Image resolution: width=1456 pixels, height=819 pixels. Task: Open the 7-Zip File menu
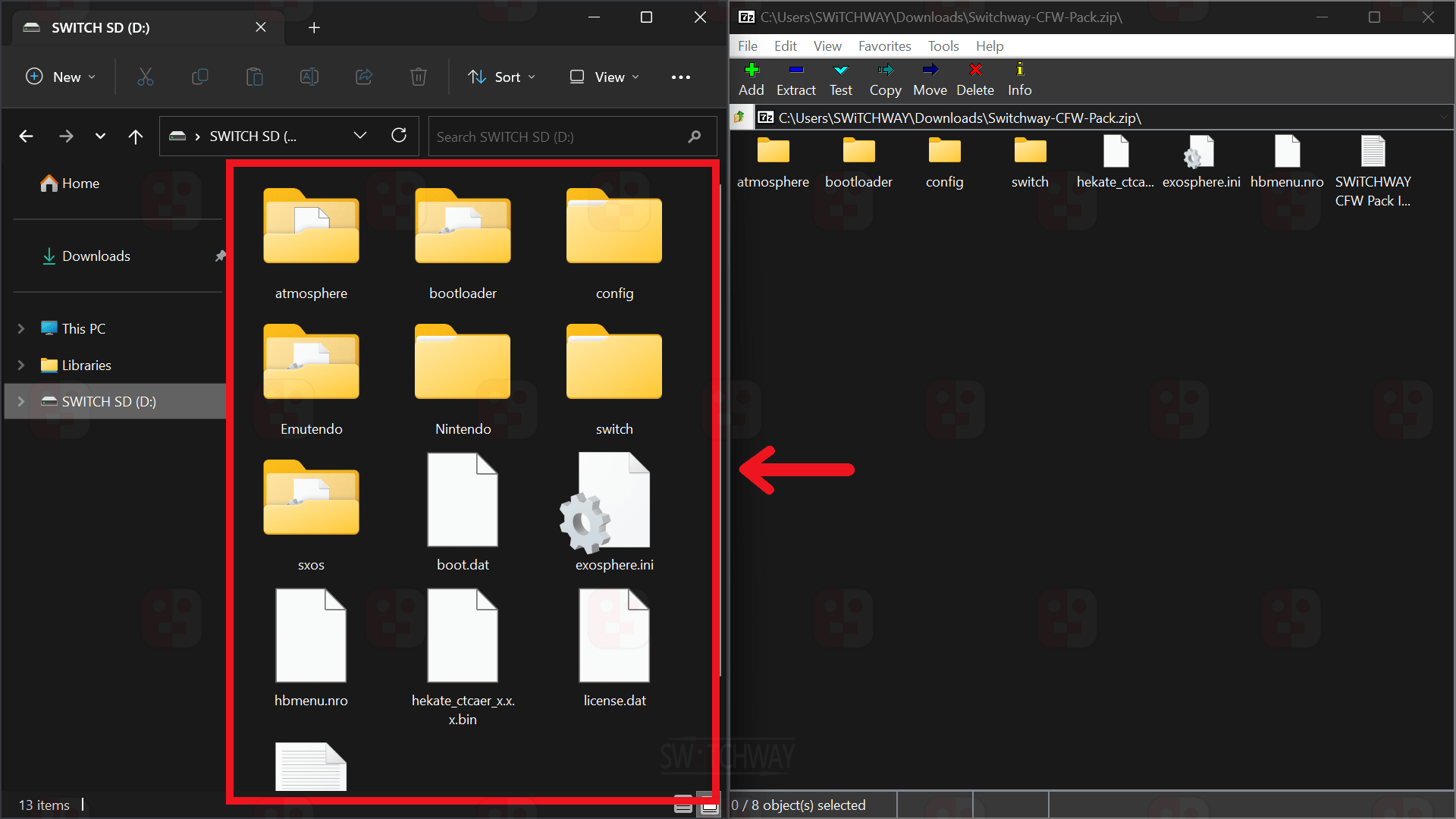[x=748, y=46]
